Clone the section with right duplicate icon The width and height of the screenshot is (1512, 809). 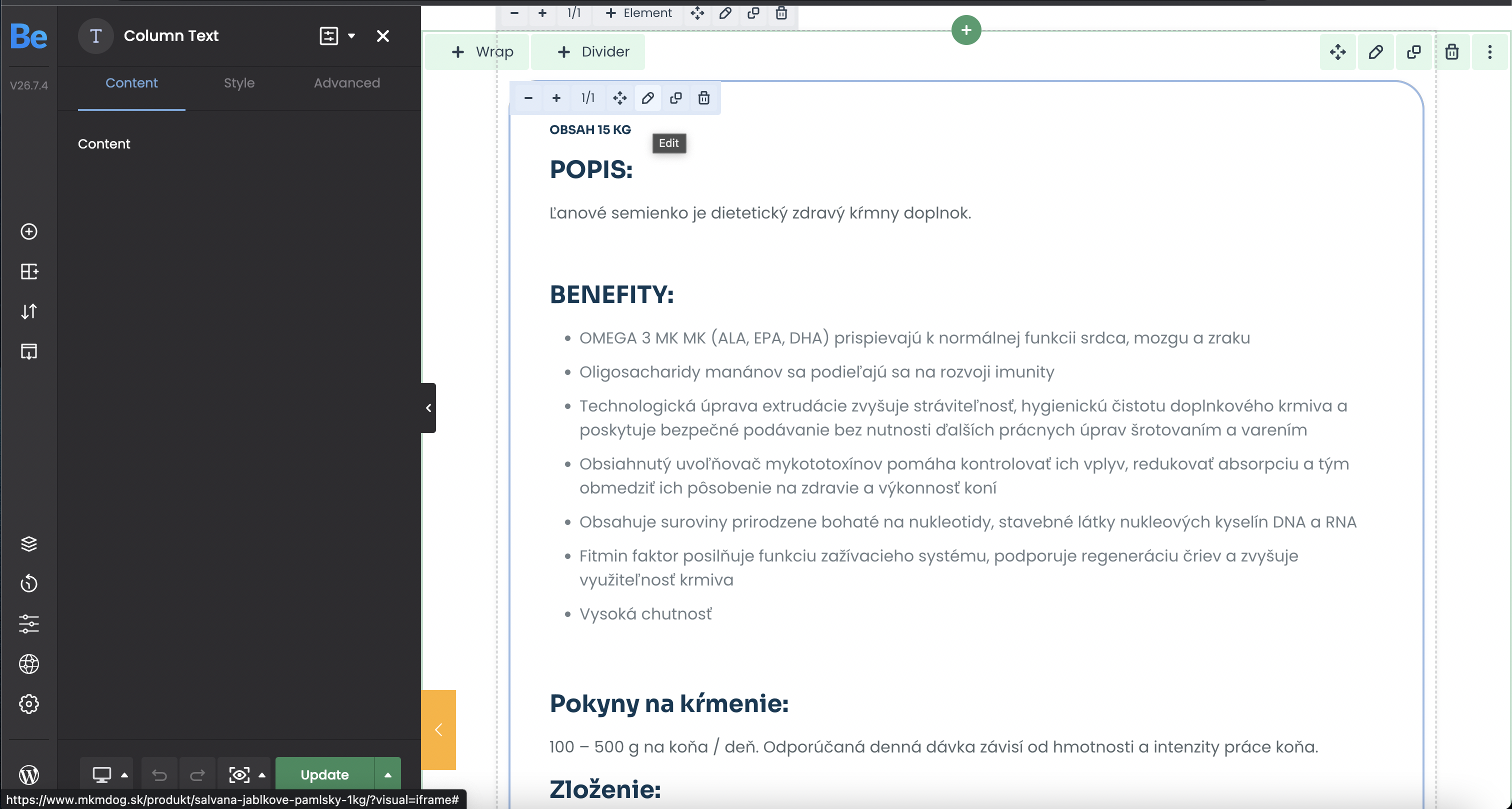[1414, 51]
